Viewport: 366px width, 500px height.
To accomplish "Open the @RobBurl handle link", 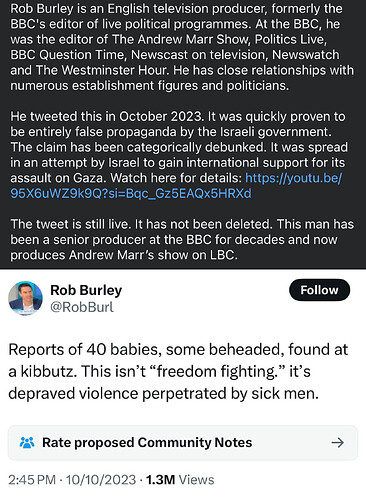I will pyautogui.click(x=82, y=307).
